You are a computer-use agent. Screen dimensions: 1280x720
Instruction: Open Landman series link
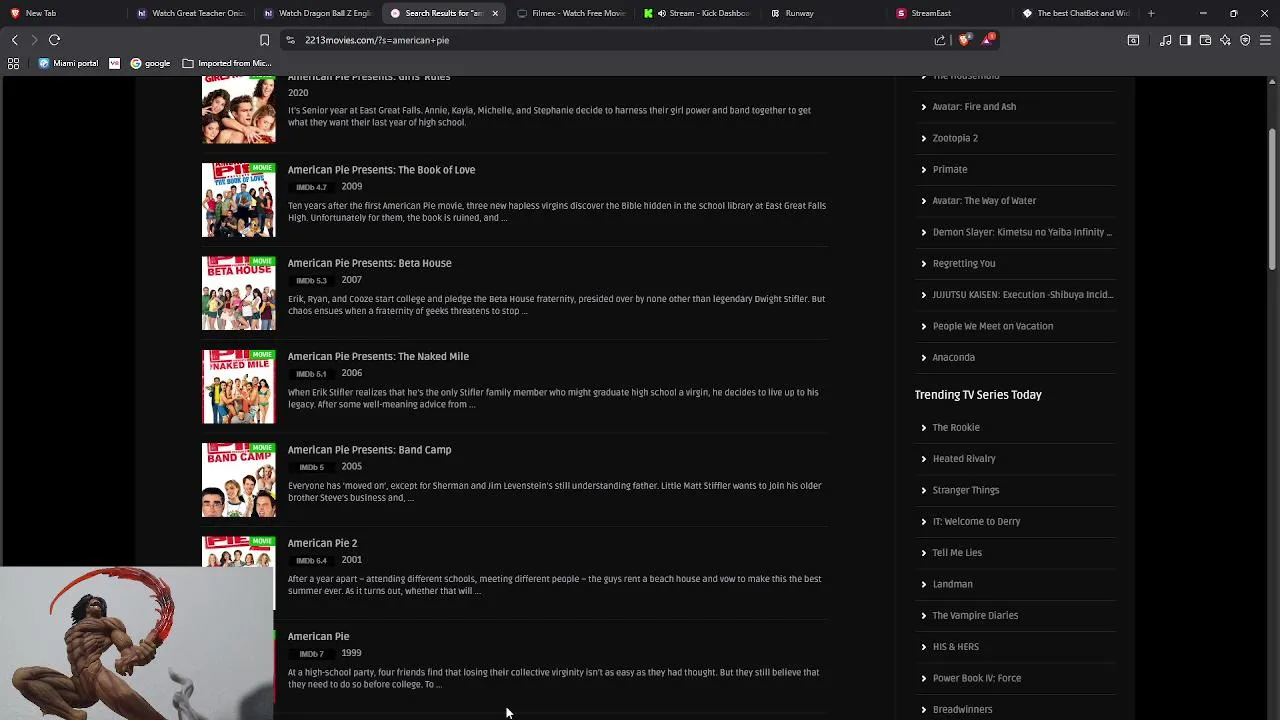[952, 584]
